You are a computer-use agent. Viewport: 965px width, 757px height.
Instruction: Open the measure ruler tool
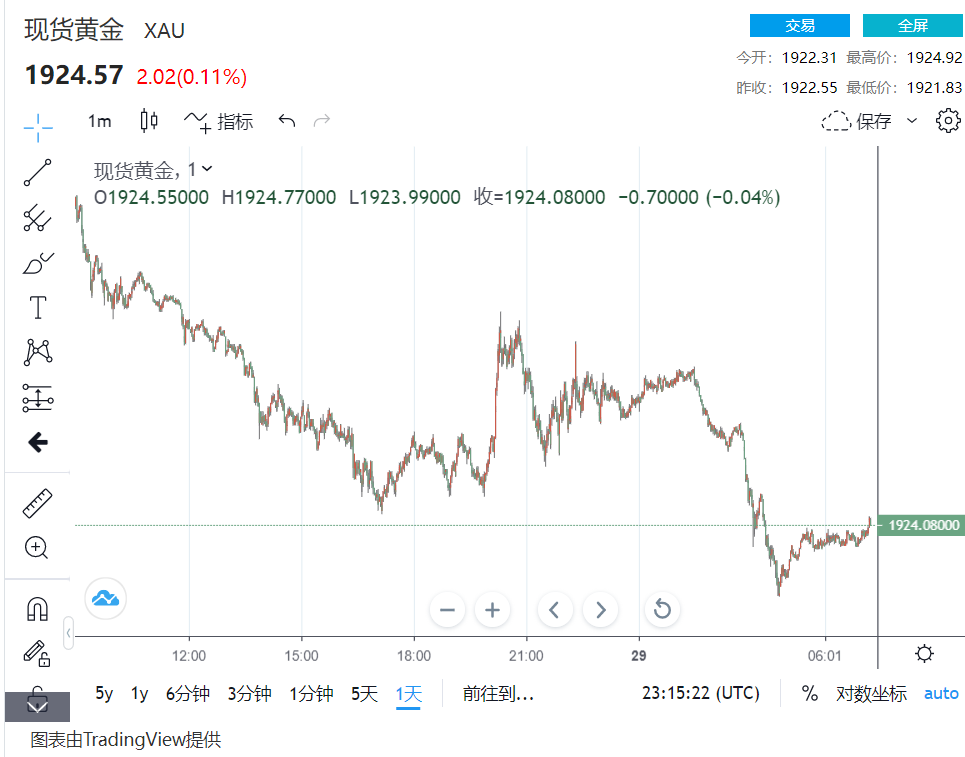(38, 503)
